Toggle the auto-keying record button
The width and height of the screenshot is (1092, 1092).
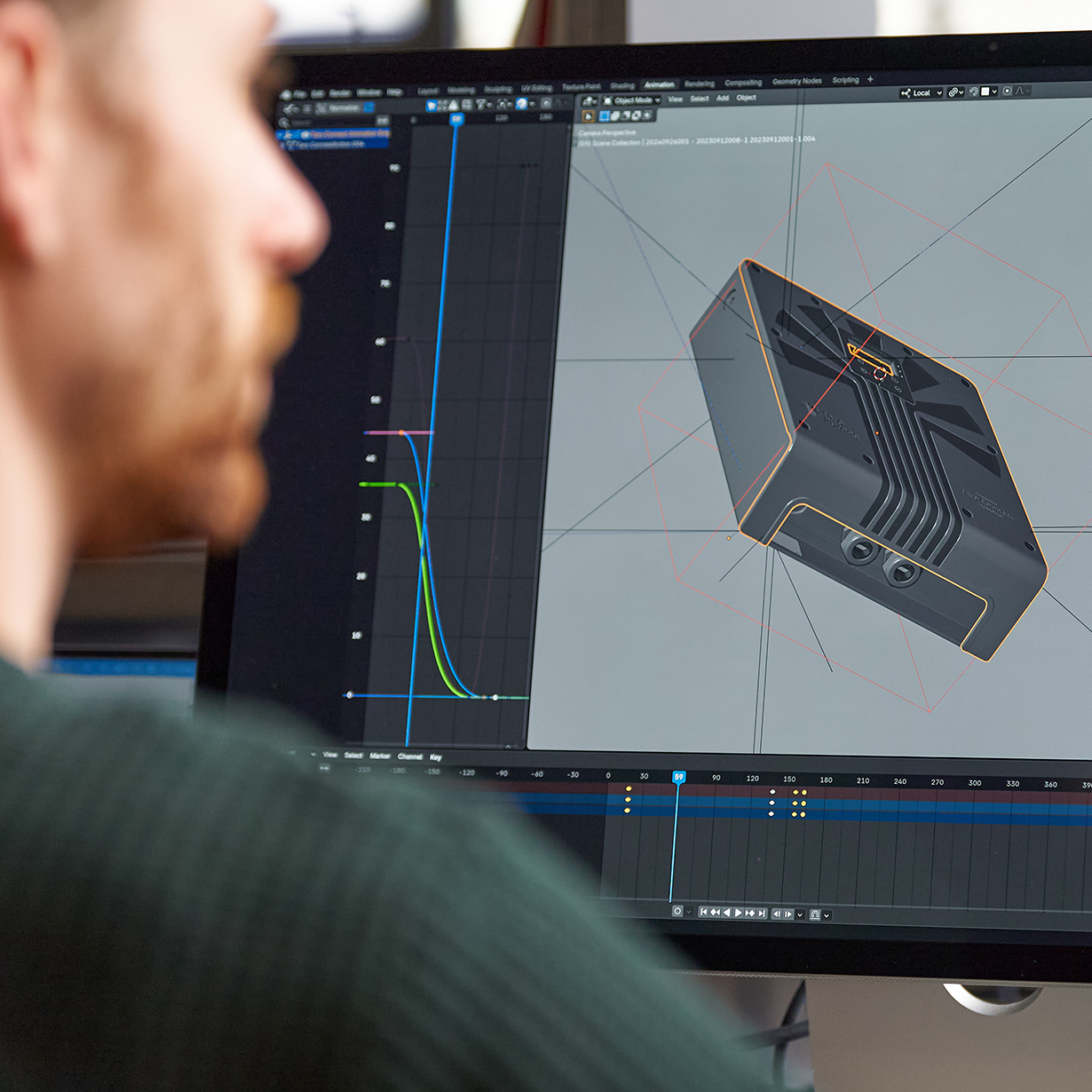click(x=677, y=912)
